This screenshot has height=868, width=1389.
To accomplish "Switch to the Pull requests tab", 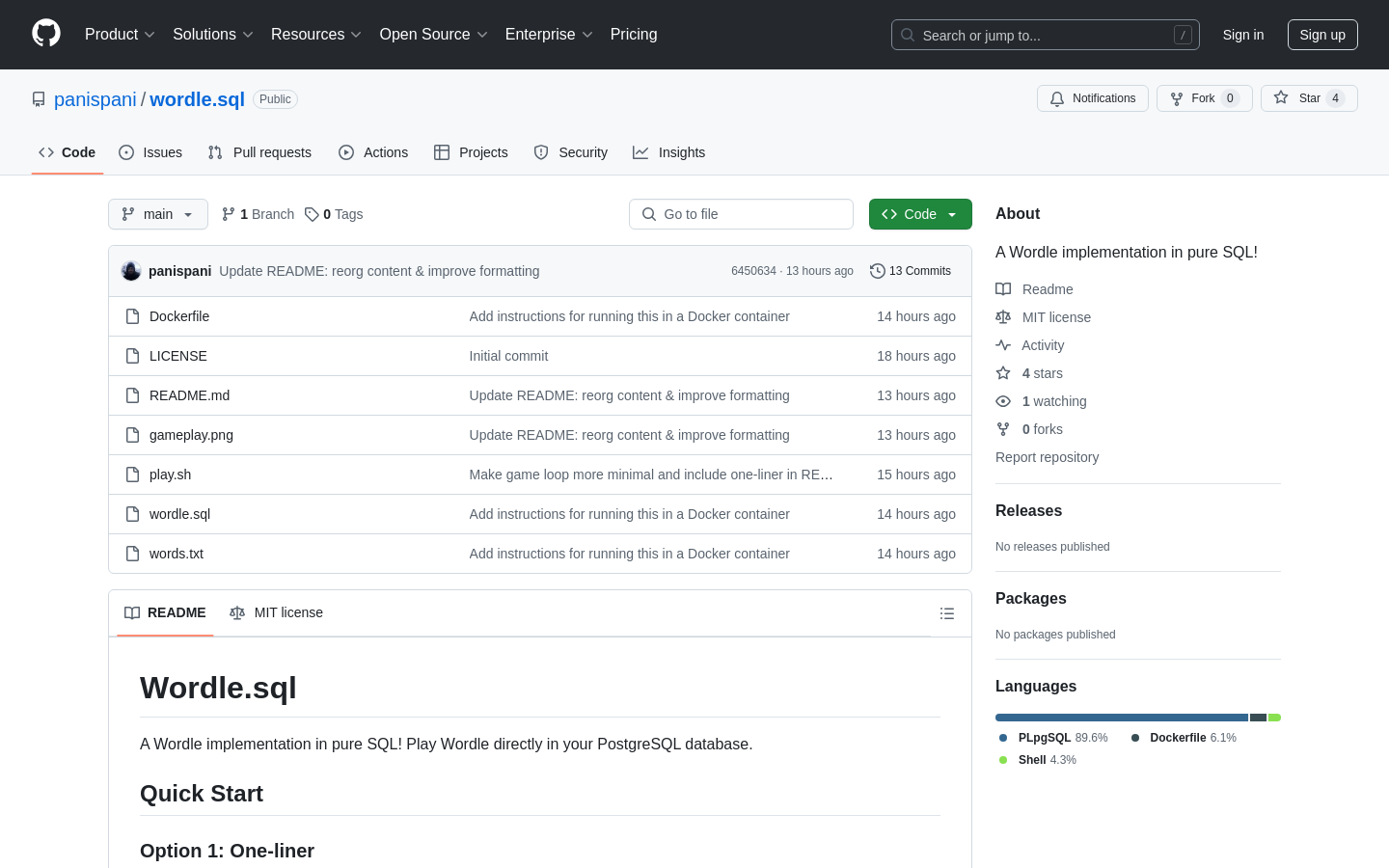I will (259, 152).
